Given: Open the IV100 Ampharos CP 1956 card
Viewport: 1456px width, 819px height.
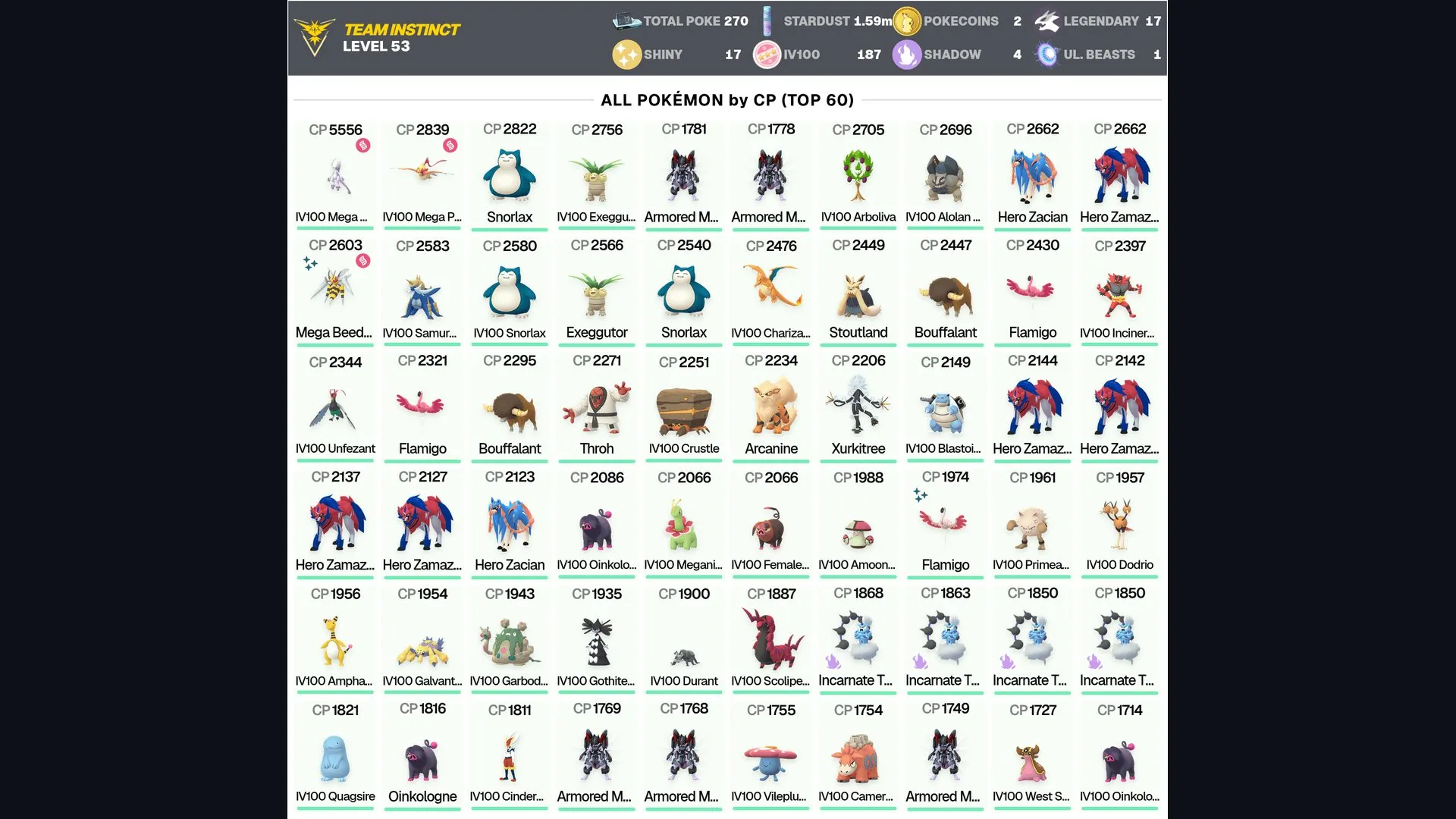Looking at the screenshot, I should (335, 639).
